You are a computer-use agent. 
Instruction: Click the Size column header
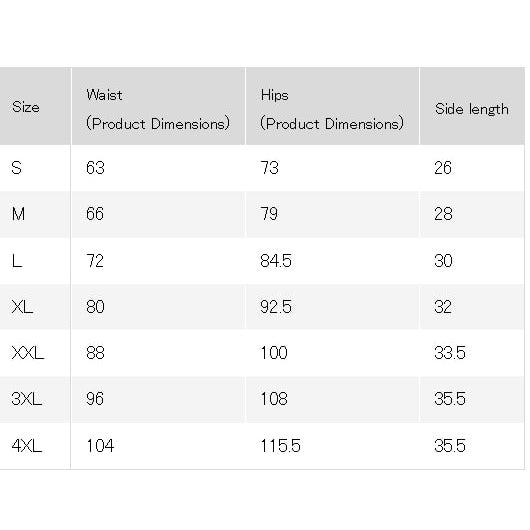(26, 107)
